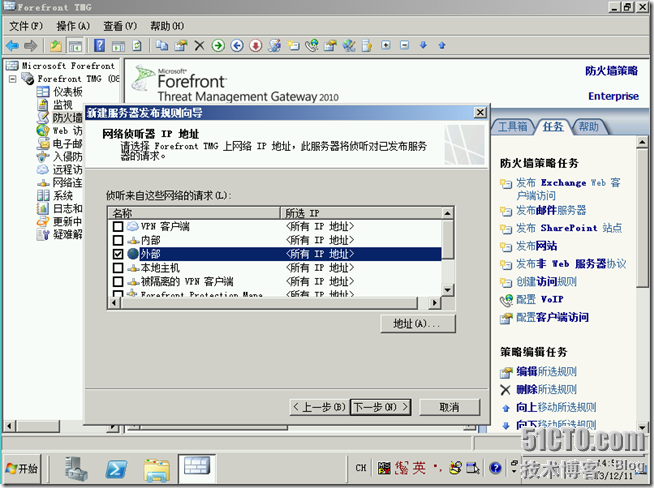Check the VPN 客户端 network checkbox
This screenshot has height=488, width=654.
[x=118, y=226]
